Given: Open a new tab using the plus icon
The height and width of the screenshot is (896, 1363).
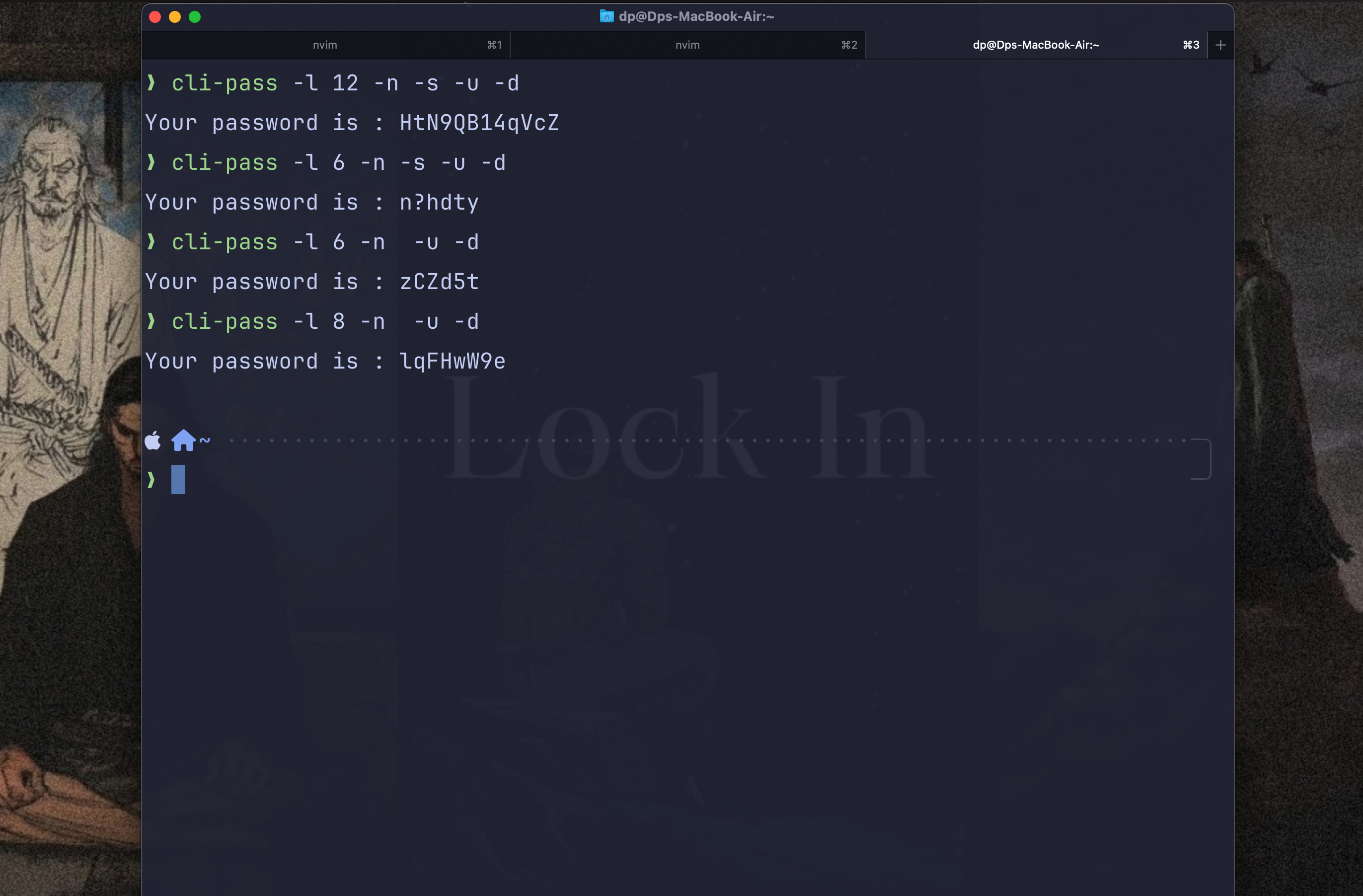Looking at the screenshot, I should 1220,45.
